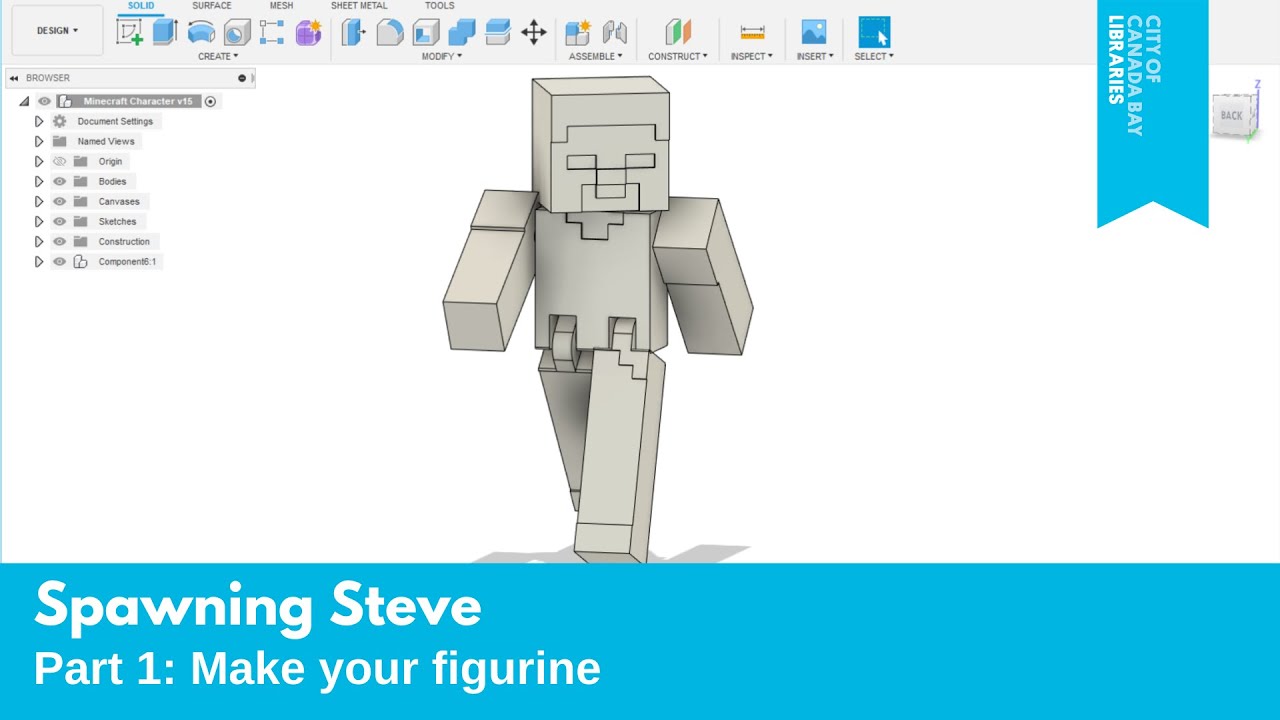The height and width of the screenshot is (720, 1280).
Task: Show the hidden Origin folder
Action: [59, 161]
